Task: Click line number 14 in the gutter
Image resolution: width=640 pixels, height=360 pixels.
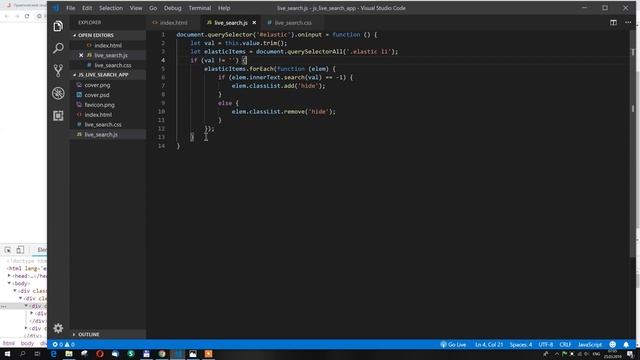Action: (162, 146)
